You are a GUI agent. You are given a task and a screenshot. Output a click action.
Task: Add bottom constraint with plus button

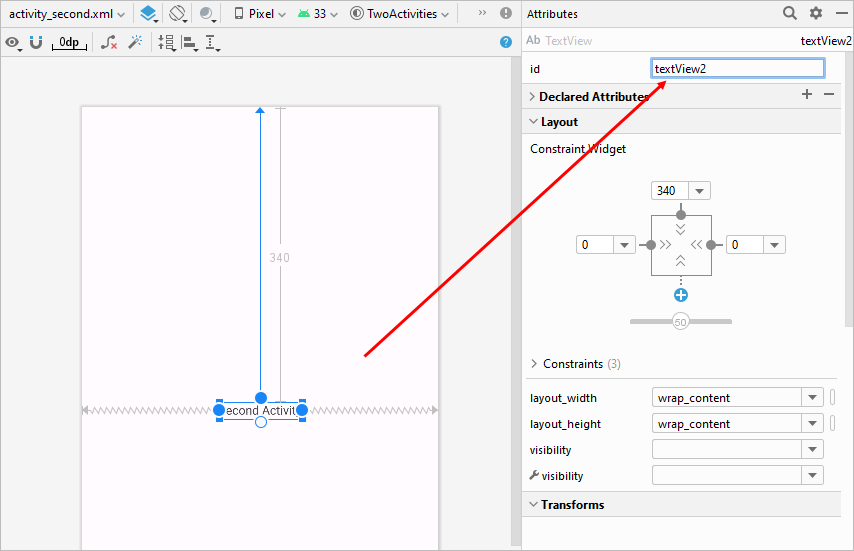[681, 295]
